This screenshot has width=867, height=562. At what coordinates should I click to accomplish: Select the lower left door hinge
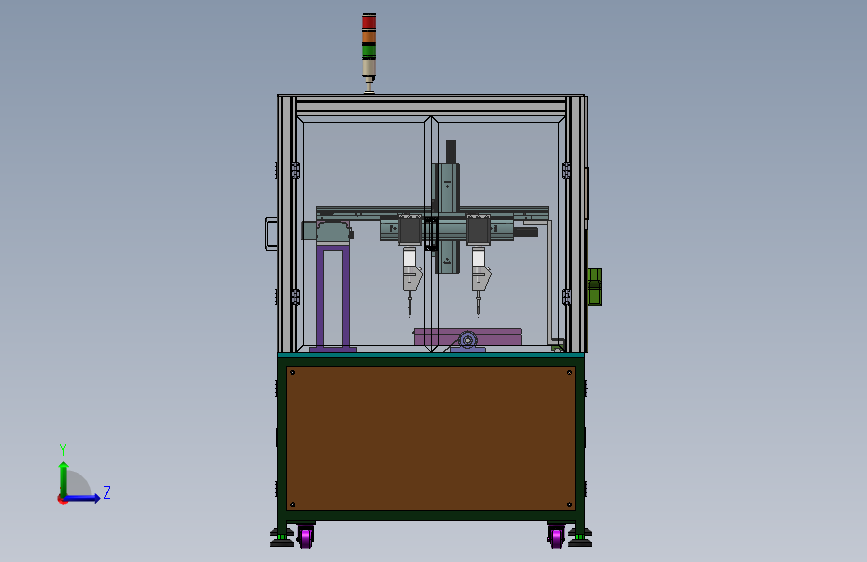click(x=295, y=297)
